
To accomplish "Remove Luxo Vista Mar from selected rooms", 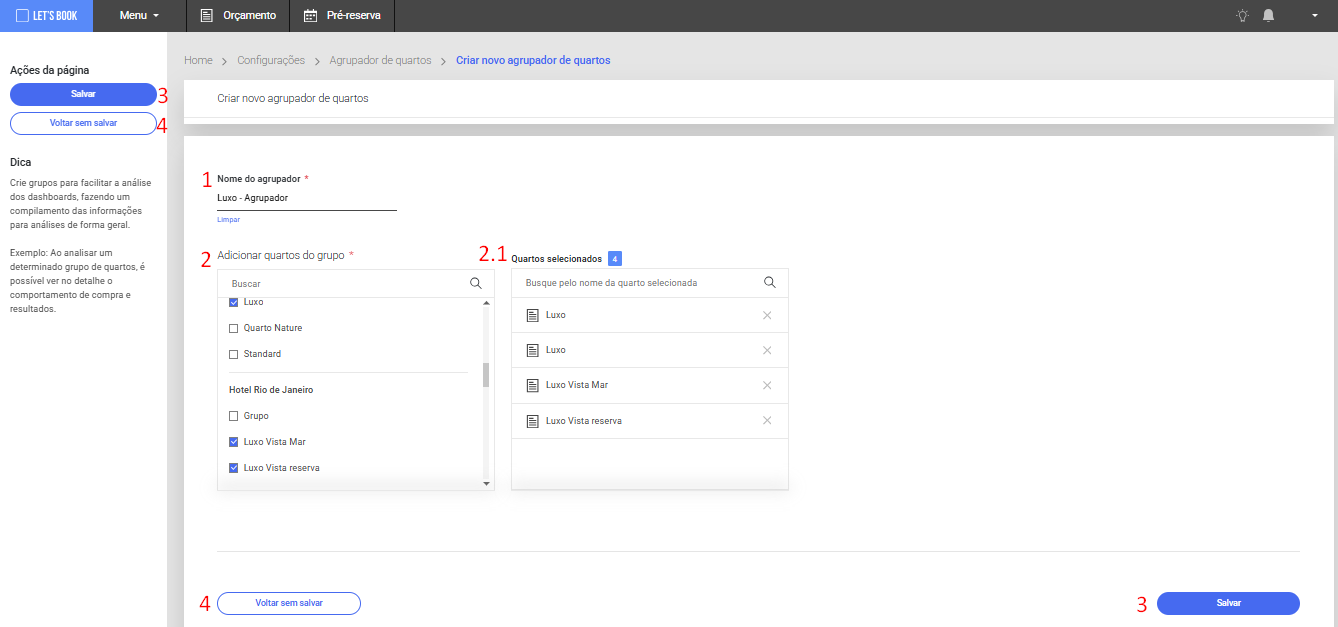I will click(767, 386).
